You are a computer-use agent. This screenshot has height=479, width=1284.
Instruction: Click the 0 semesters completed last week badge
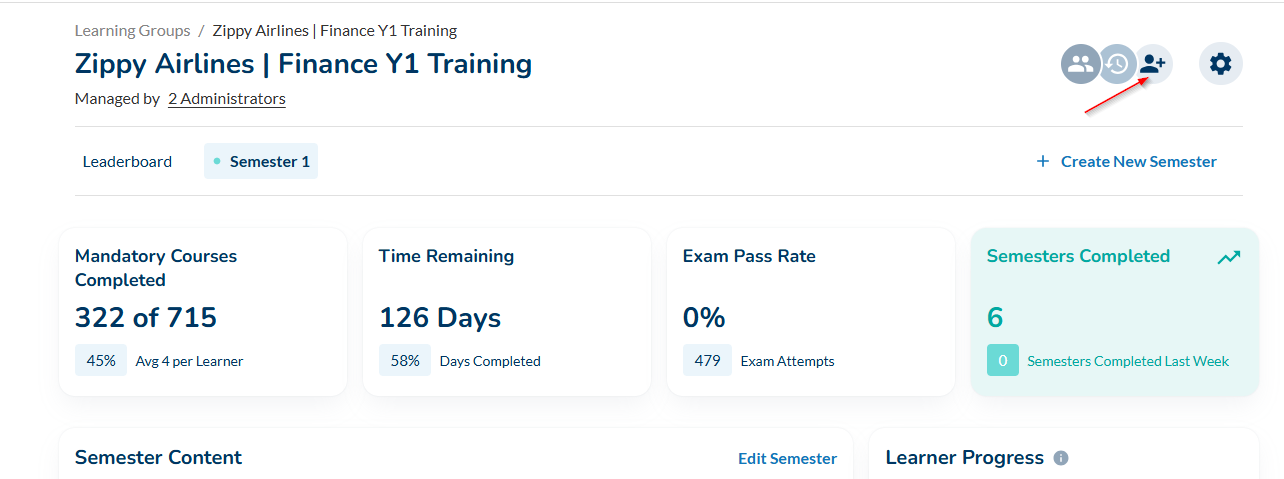pyautogui.click(x=1002, y=361)
